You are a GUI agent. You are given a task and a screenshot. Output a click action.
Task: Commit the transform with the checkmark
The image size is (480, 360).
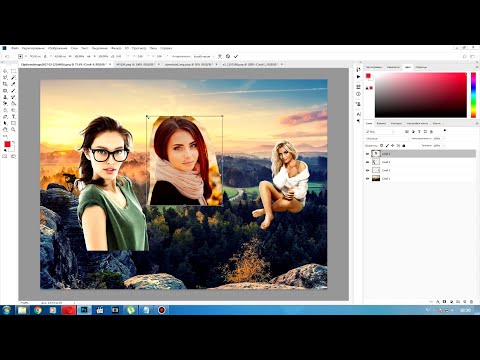236,56
